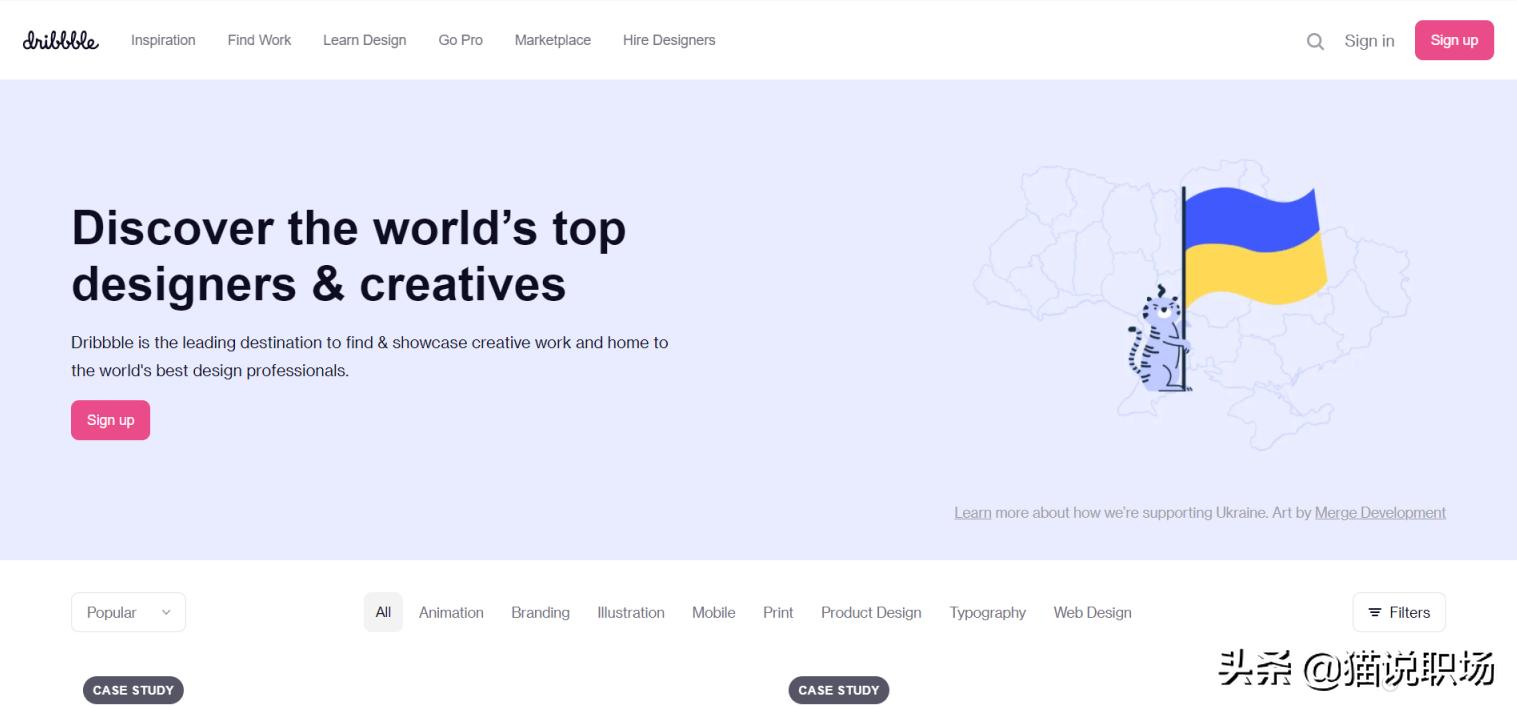
Task: Open the Inspiration menu
Action: pos(163,40)
